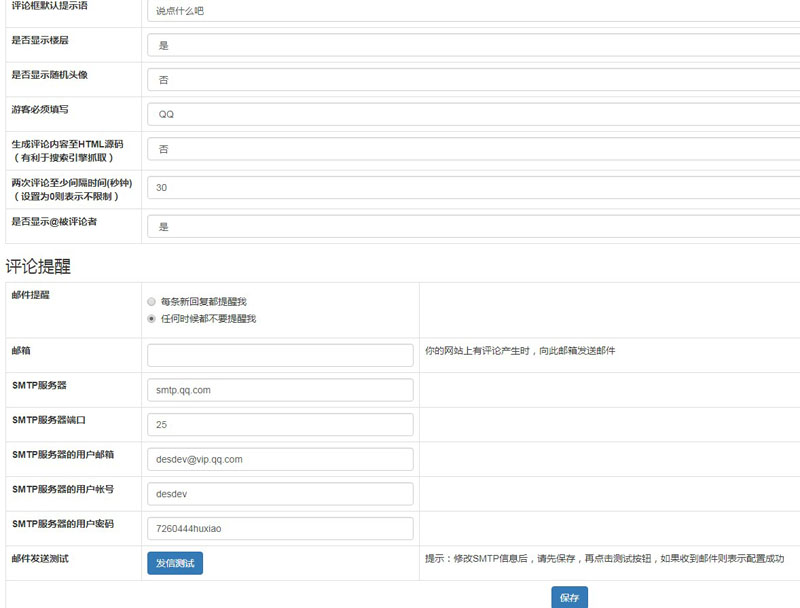This screenshot has width=800, height=608.
Task: Click the empty 邮箱 input field
Action: (280, 355)
